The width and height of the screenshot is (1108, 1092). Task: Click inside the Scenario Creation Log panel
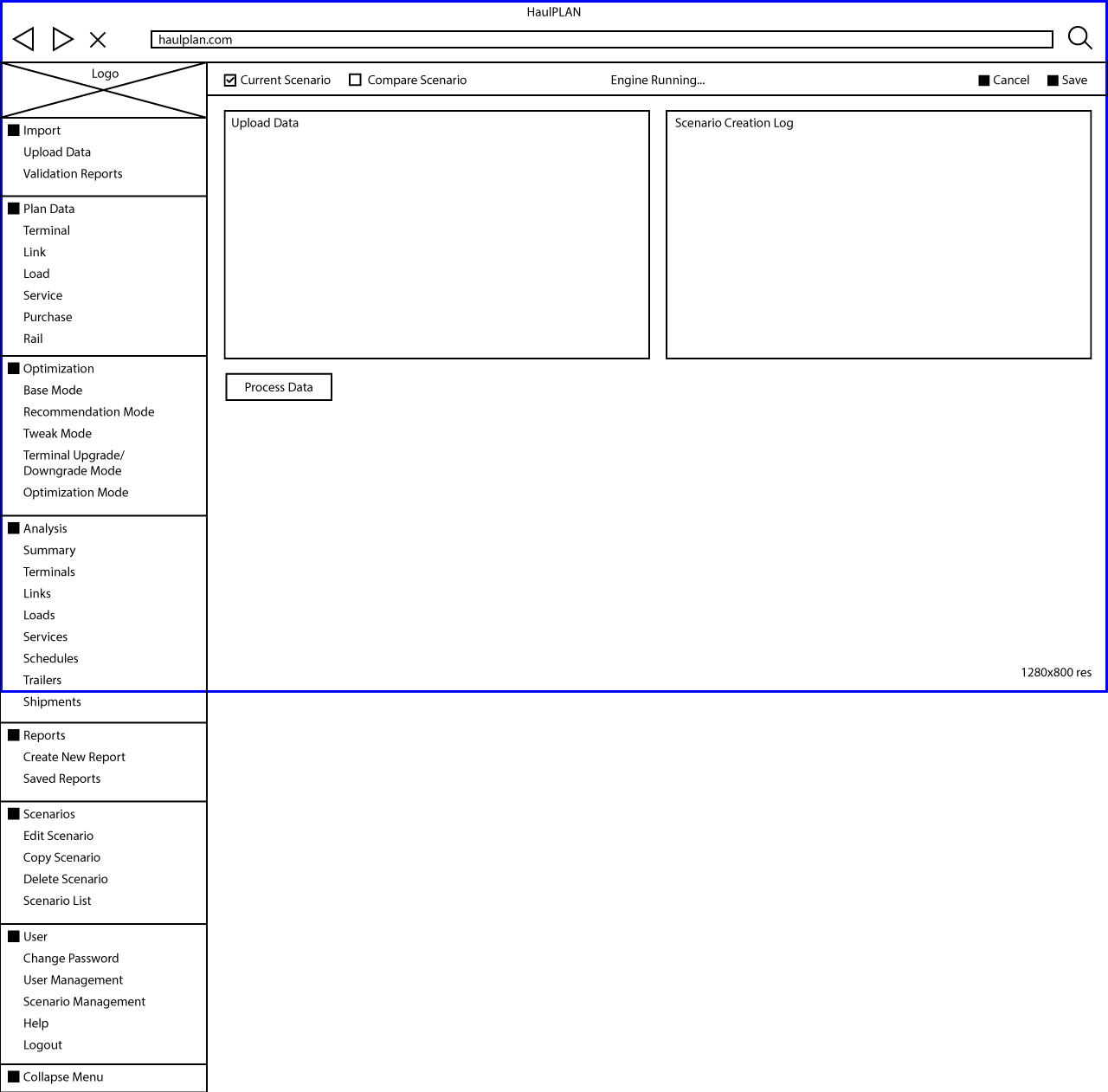[879, 235]
